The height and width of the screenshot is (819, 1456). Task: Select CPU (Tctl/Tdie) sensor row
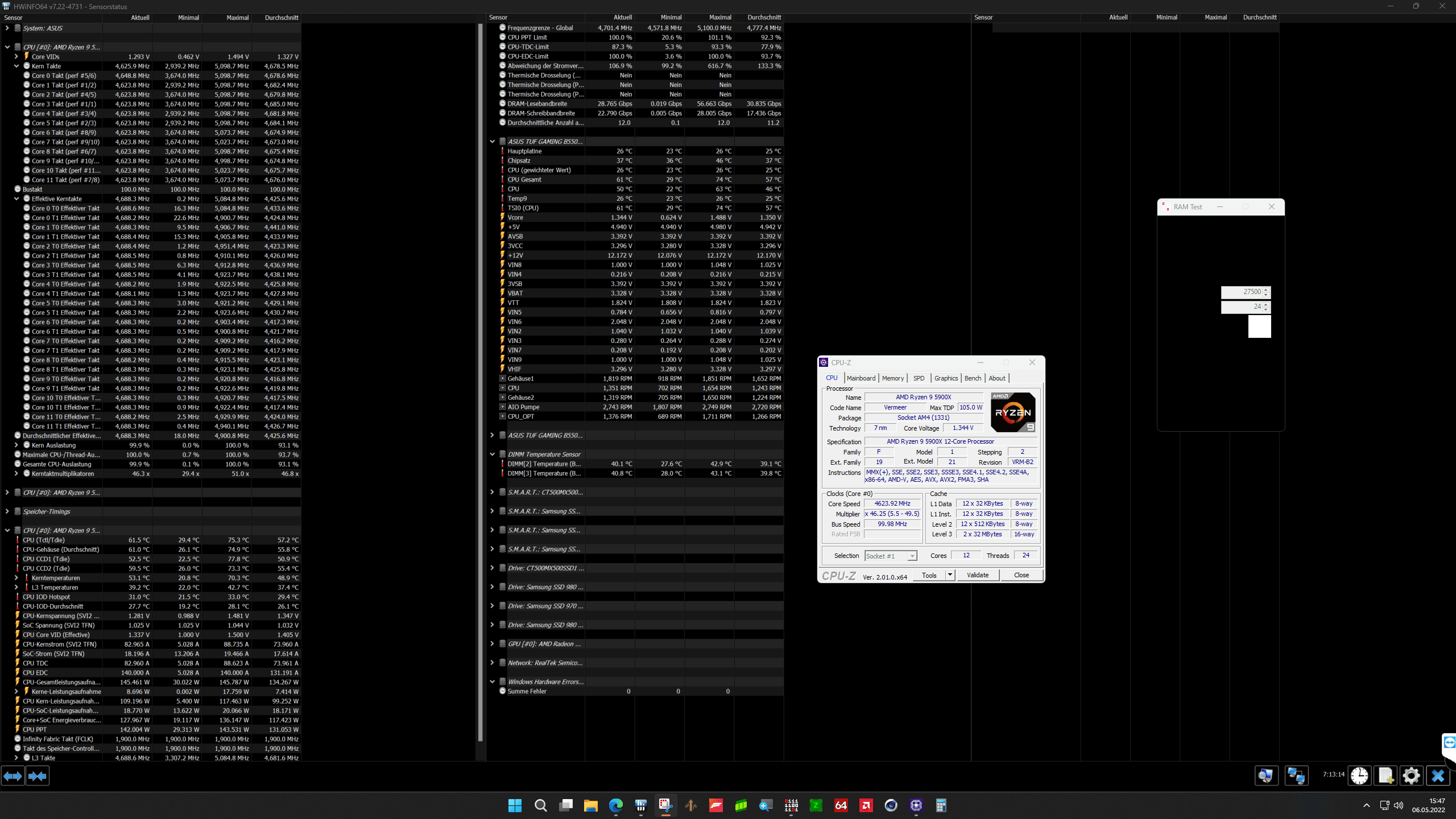(x=151, y=540)
